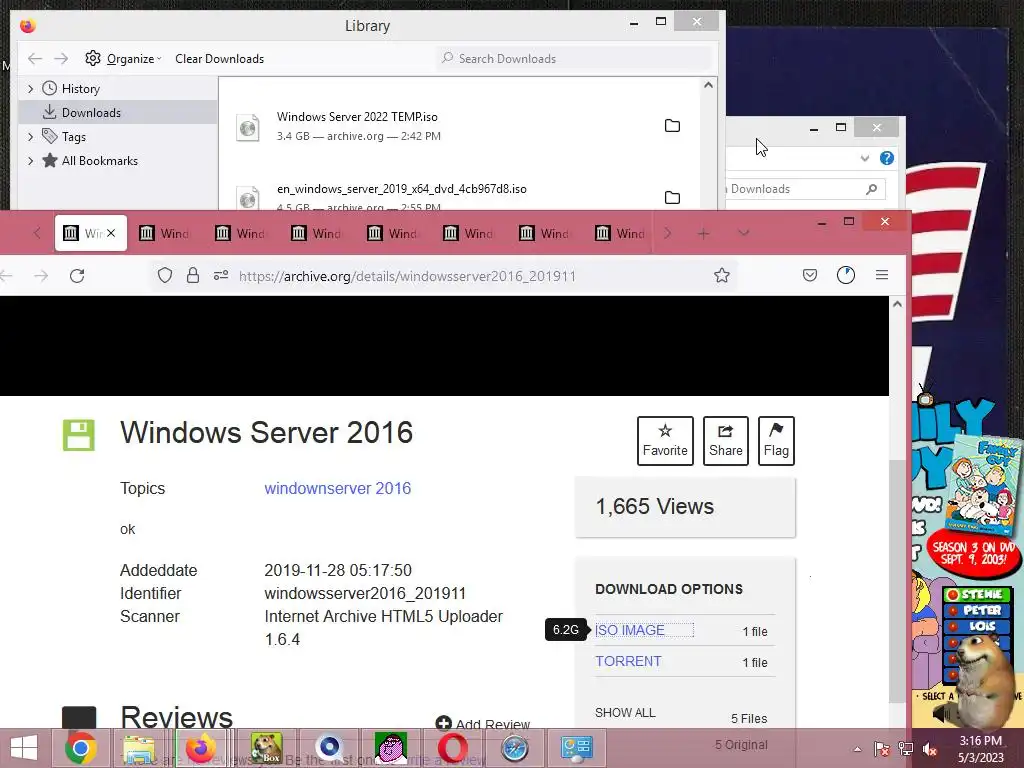Click the Share button on archive page

tap(726, 441)
